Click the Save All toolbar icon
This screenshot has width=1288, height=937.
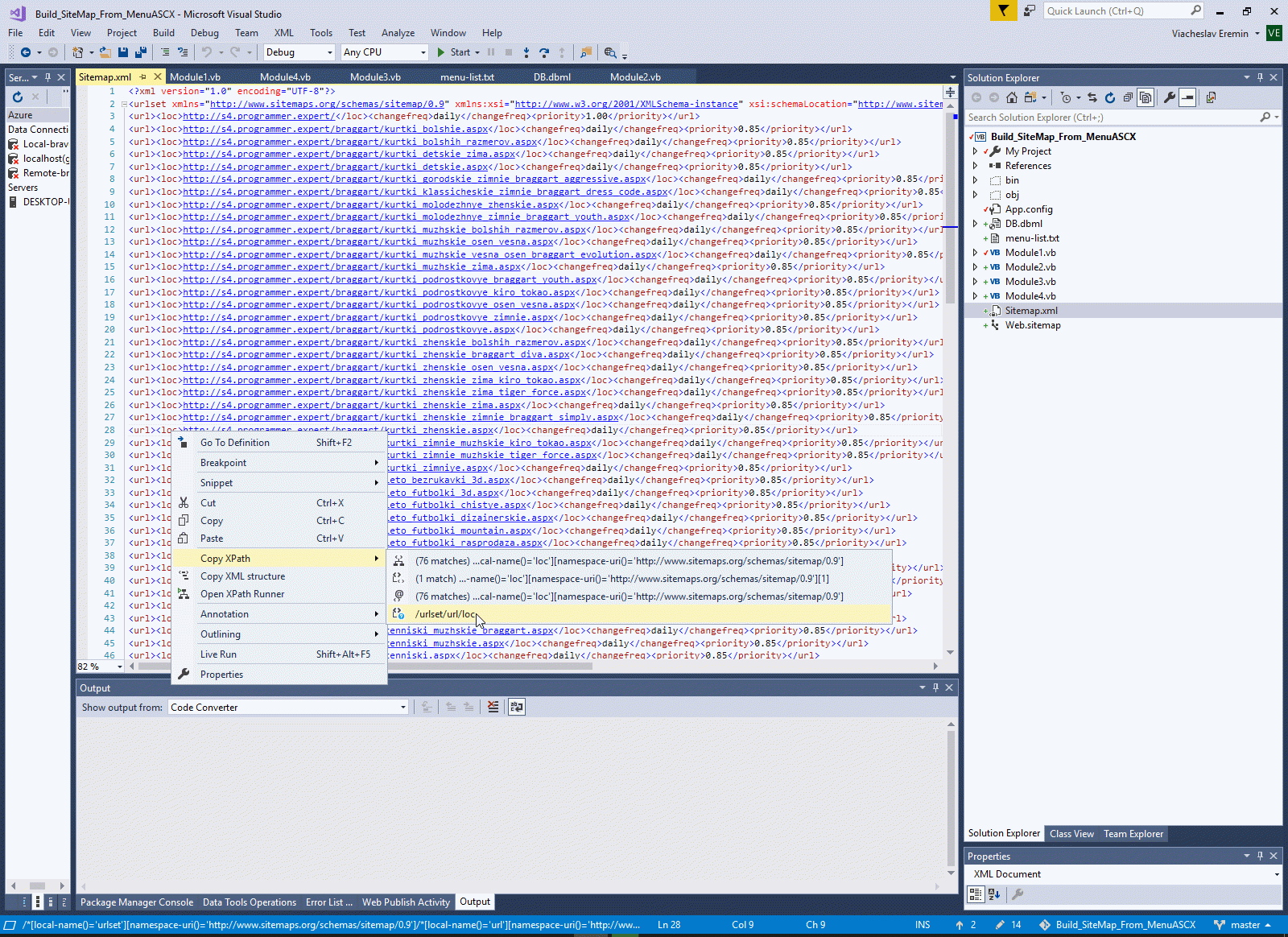[141, 52]
